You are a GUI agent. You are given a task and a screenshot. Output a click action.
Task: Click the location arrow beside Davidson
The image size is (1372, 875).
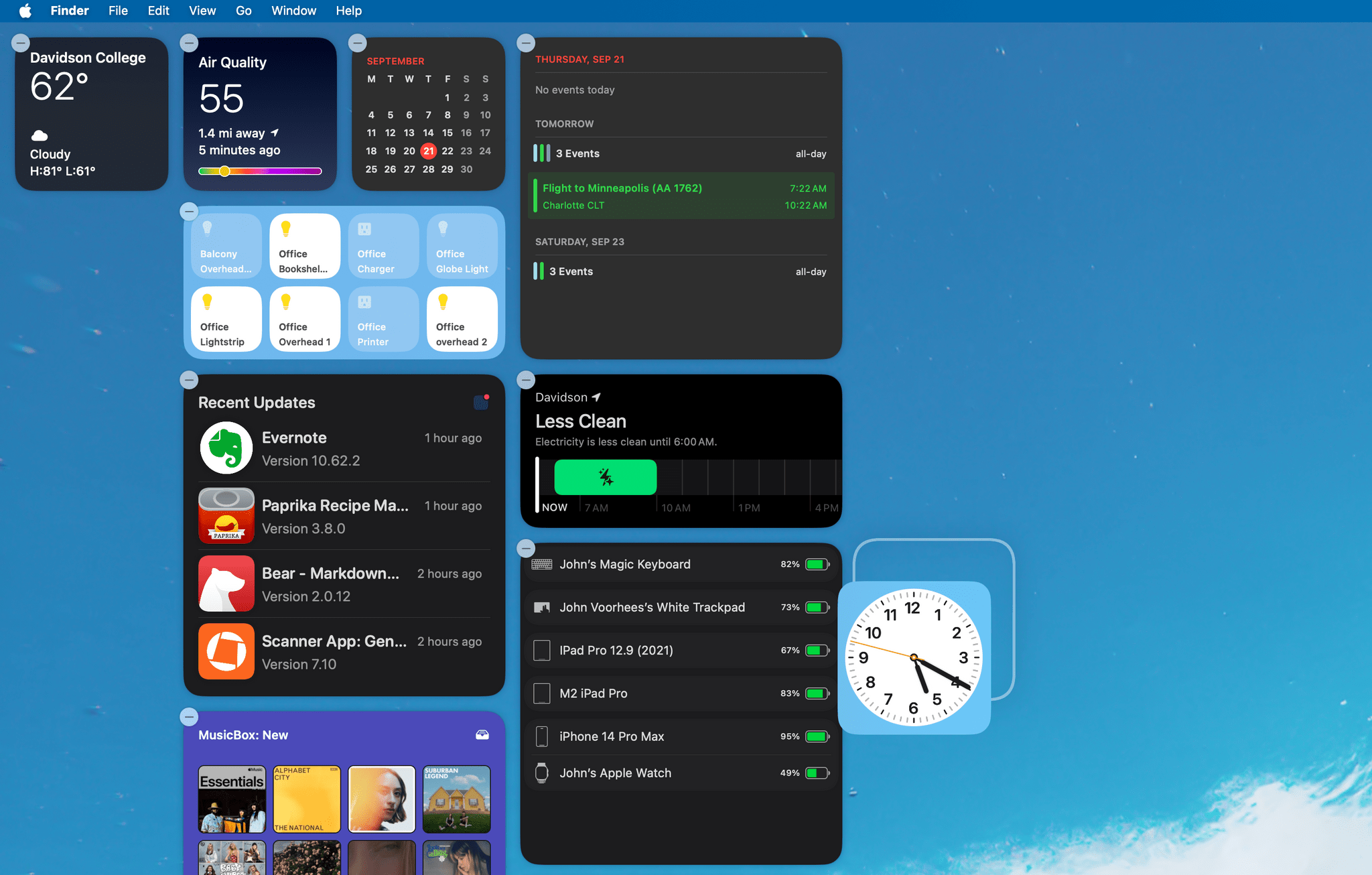pos(596,397)
